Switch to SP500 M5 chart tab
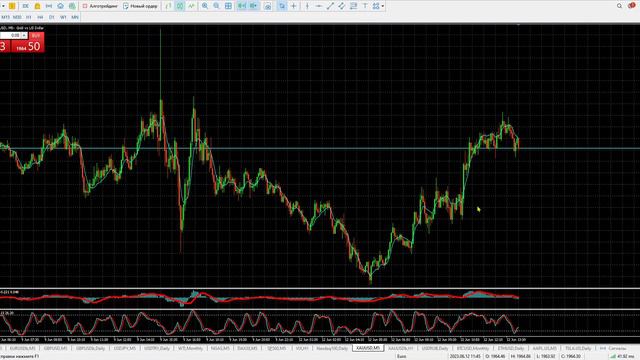640x360 pixels. (276, 348)
